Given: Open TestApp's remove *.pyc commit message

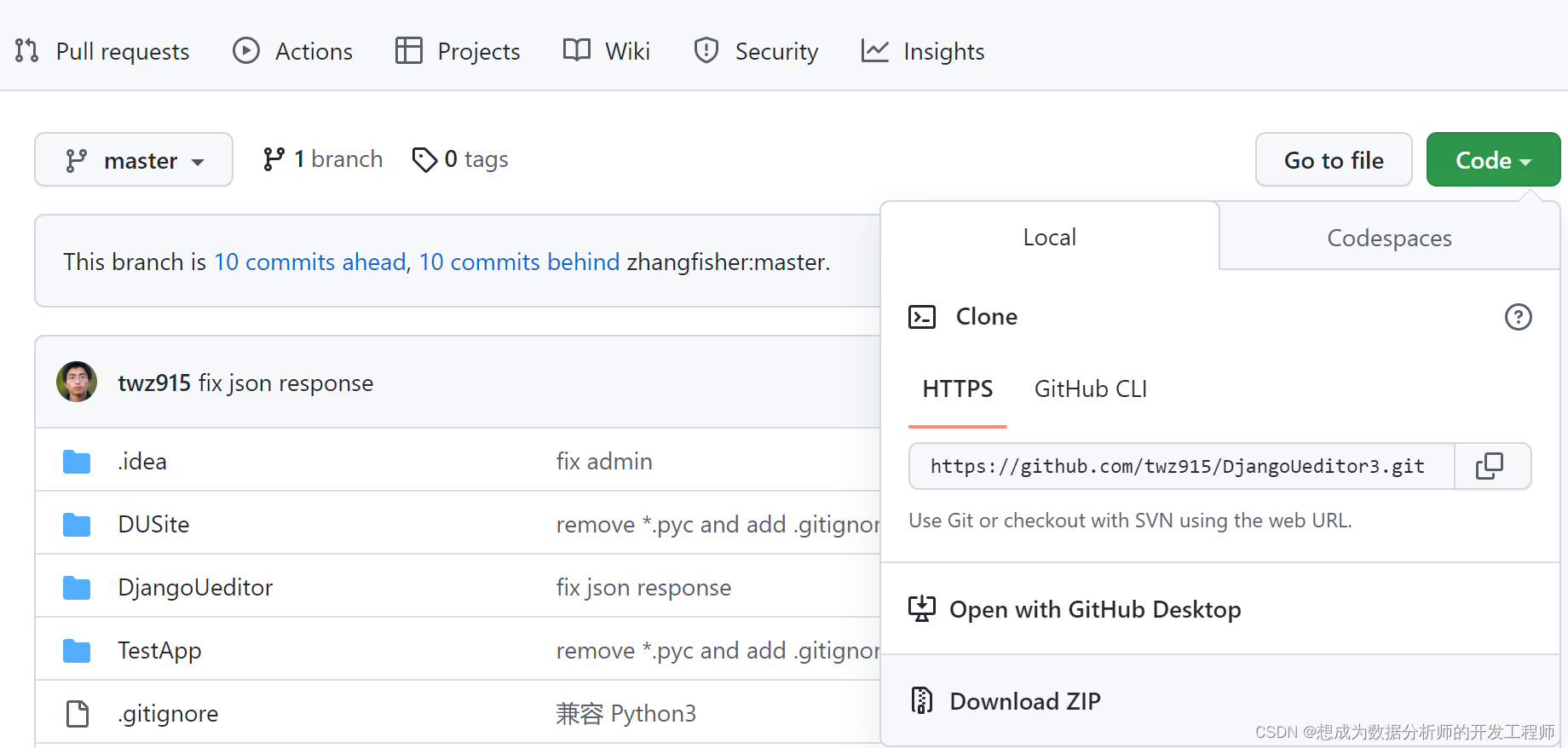Looking at the screenshot, I should (718, 650).
